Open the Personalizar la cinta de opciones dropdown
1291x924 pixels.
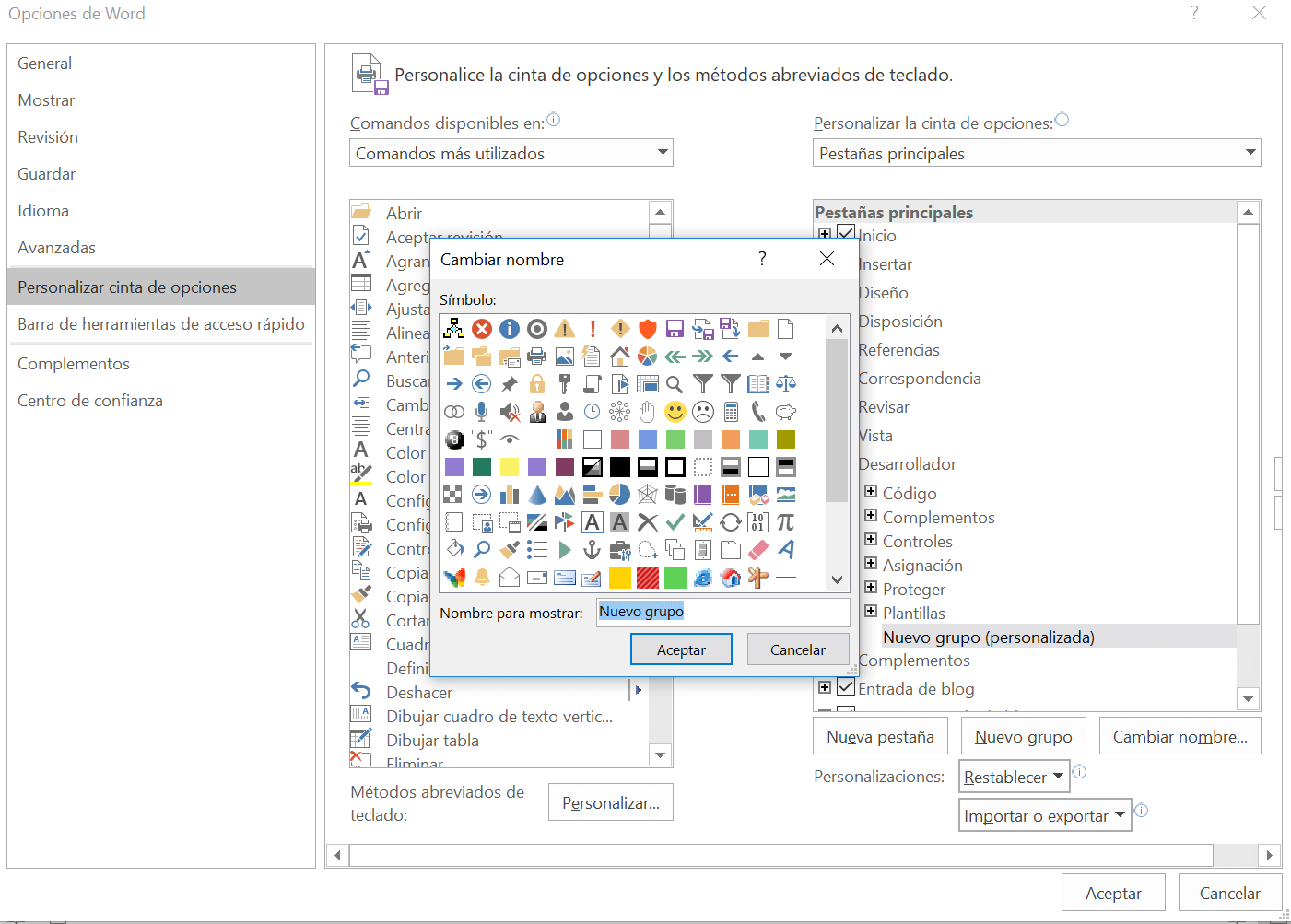click(x=1037, y=153)
